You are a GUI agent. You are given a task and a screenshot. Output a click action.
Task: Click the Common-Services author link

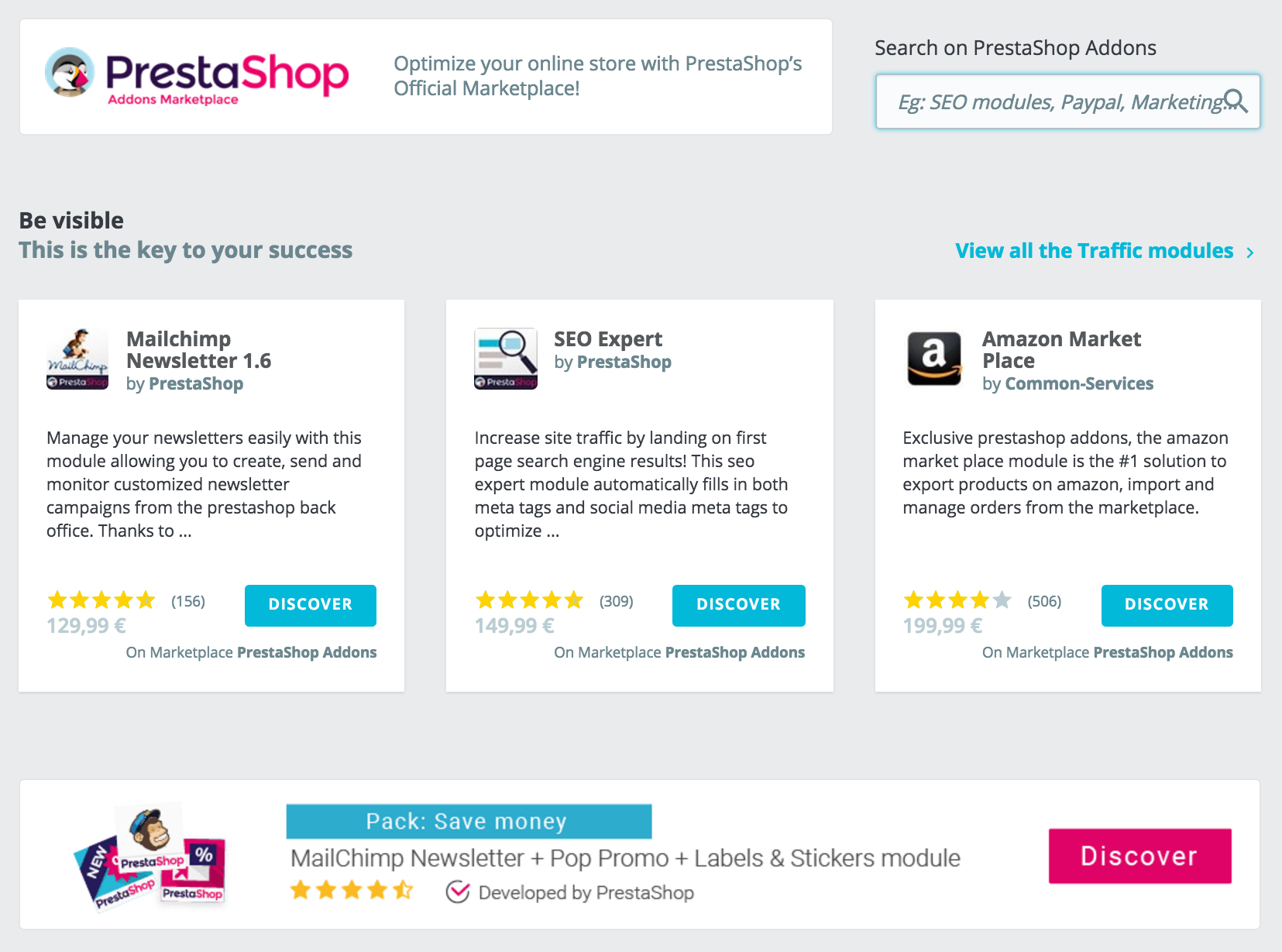coord(1078,384)
